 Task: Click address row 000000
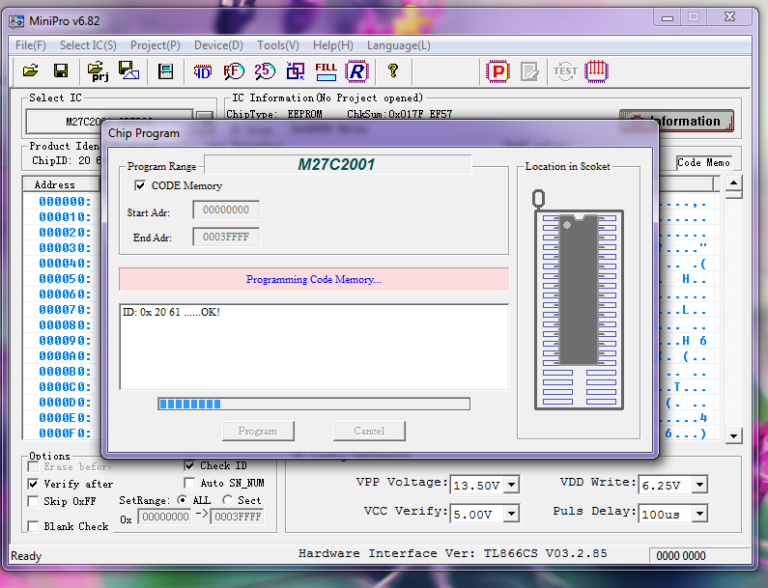pos(65,201)
